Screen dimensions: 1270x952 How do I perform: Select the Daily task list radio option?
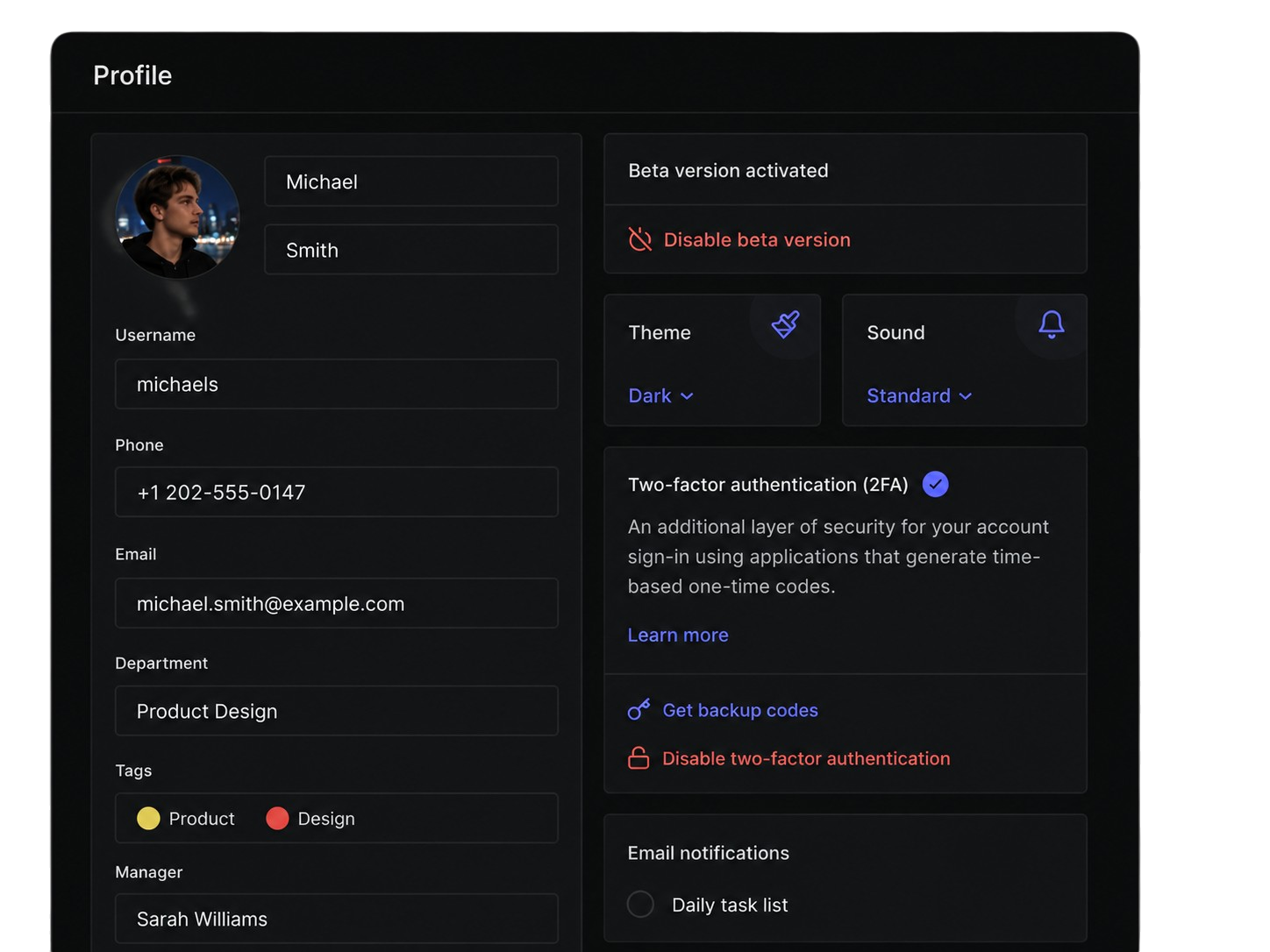640,904
